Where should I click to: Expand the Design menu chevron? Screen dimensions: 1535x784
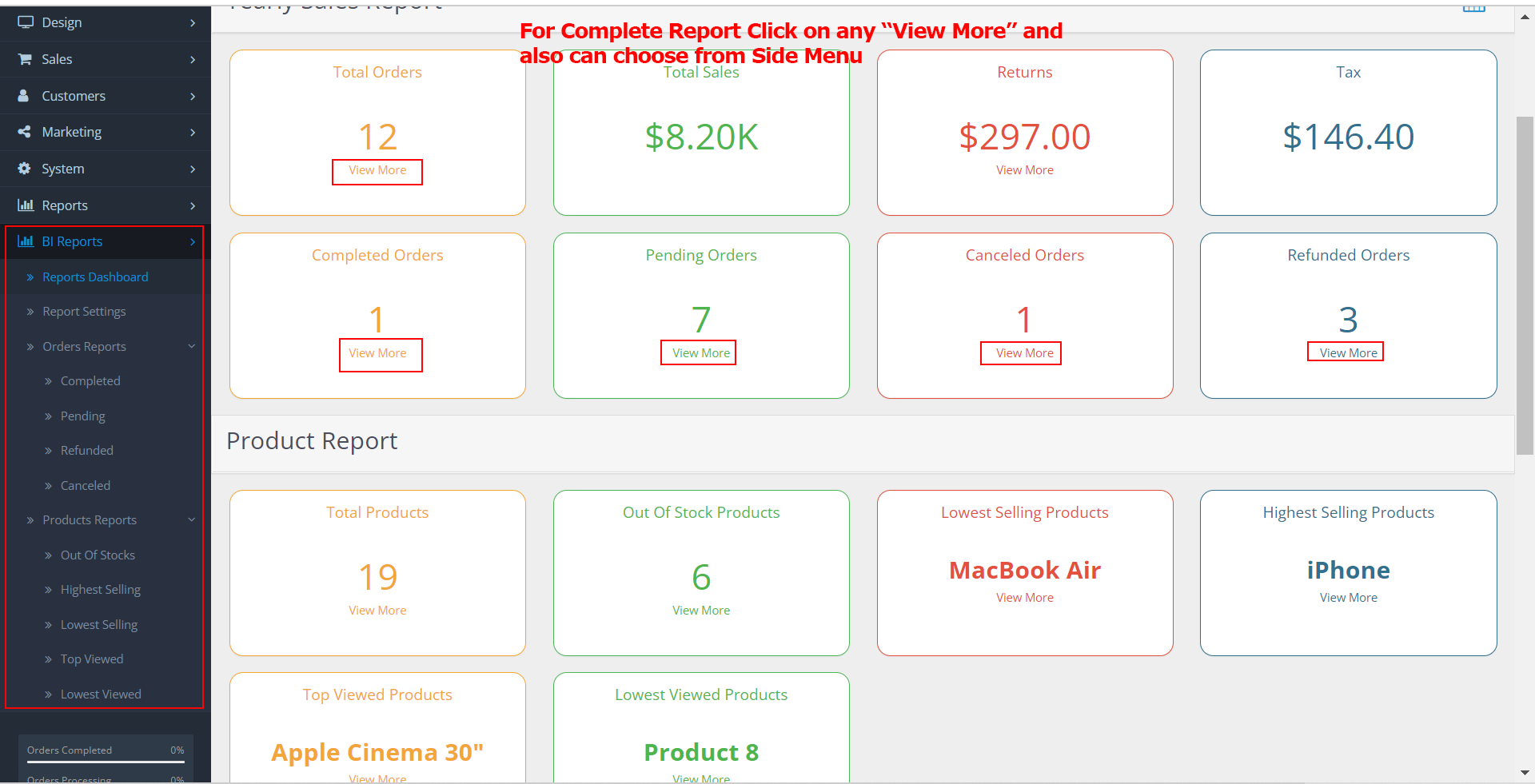(x=193, y=23)
